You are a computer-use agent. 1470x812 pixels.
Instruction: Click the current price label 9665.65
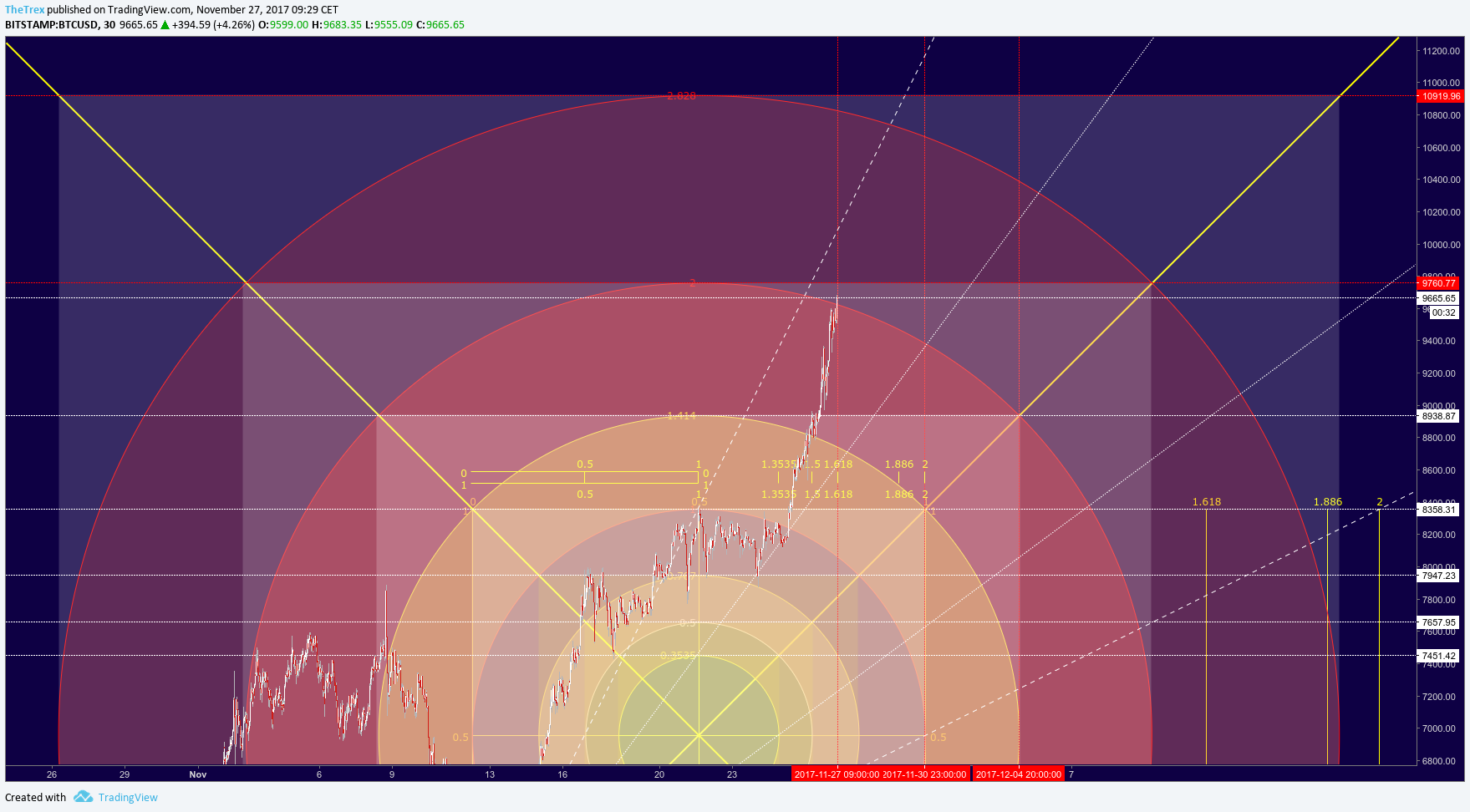pos(1439,298)
